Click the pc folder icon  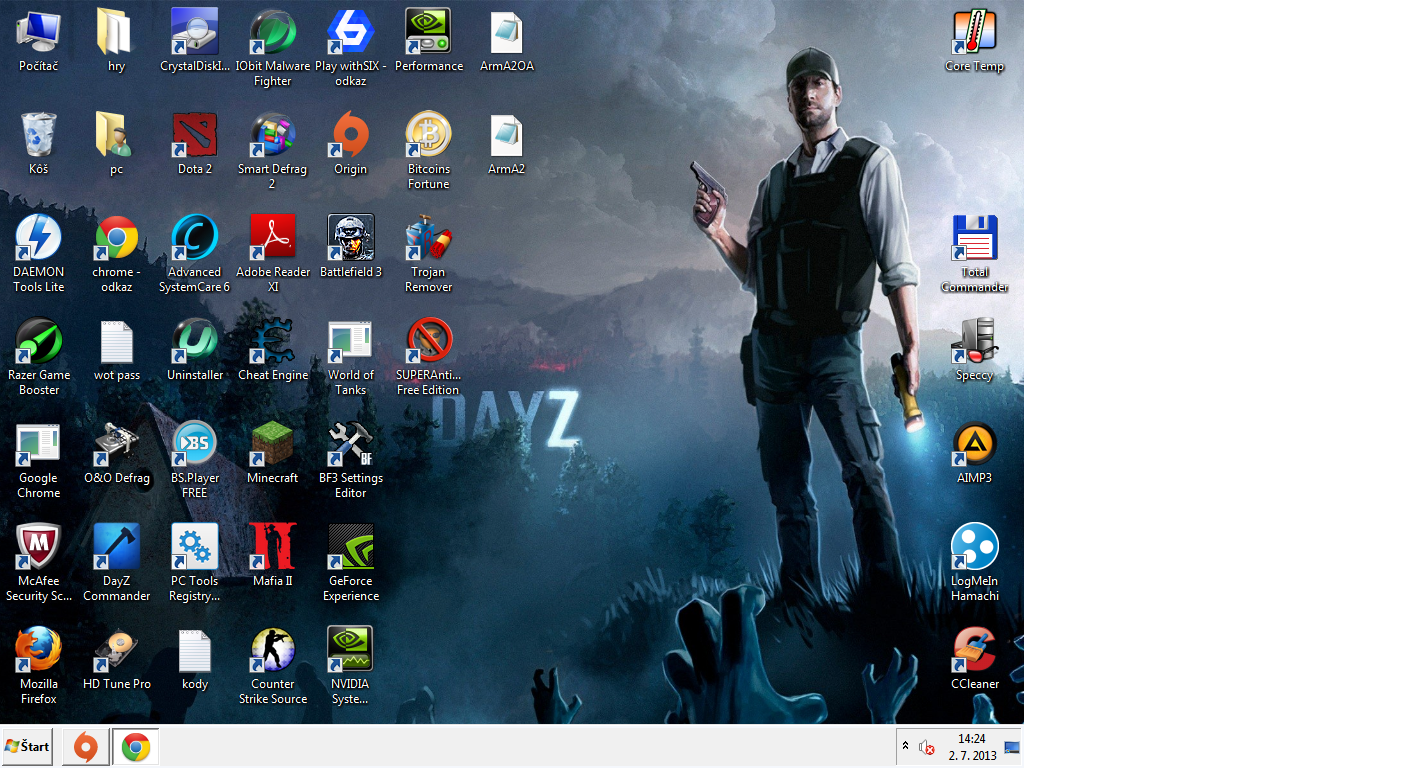click(x=116, y=144)
